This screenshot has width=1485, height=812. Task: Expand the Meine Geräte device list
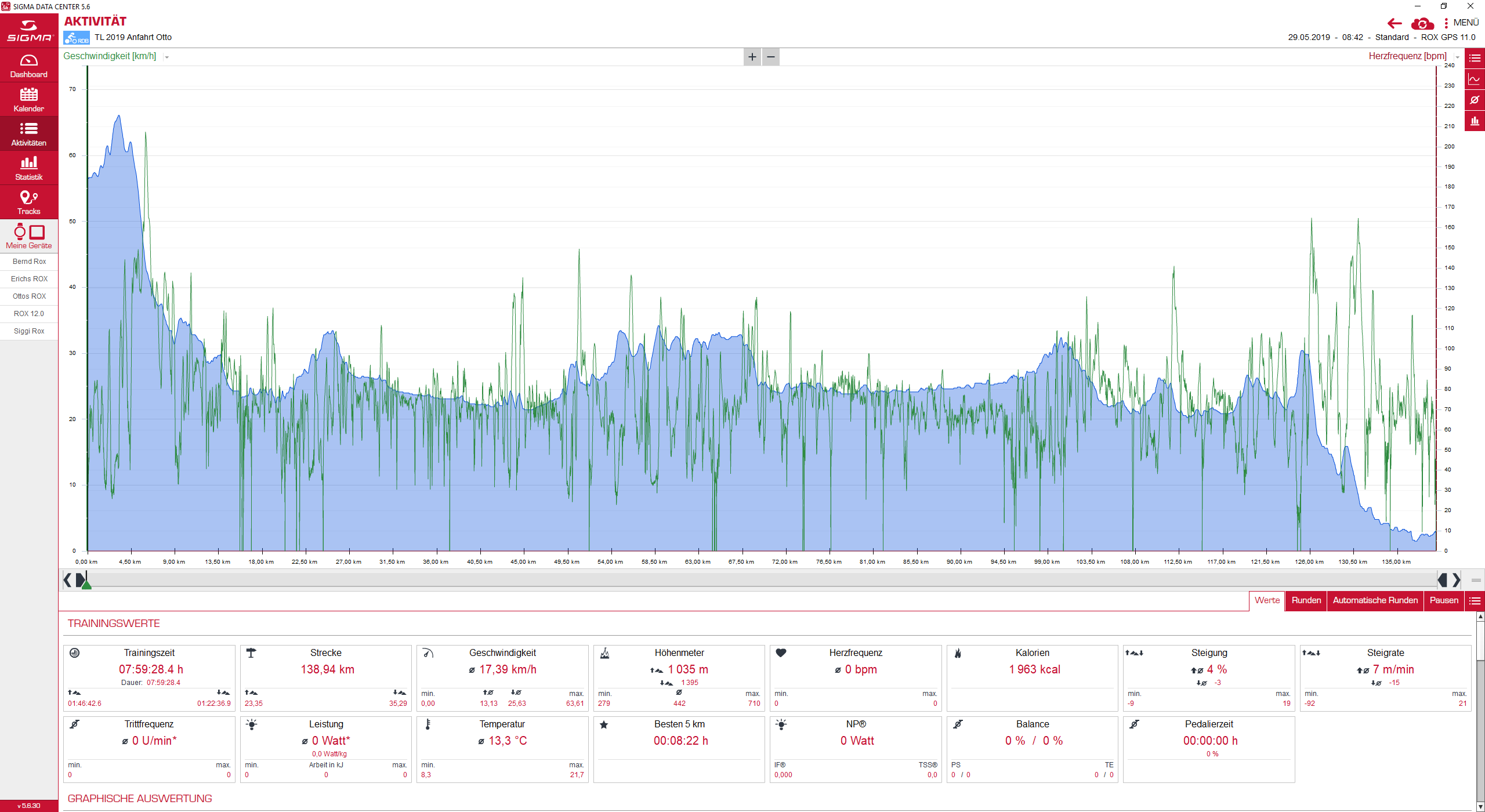point(29,237)
